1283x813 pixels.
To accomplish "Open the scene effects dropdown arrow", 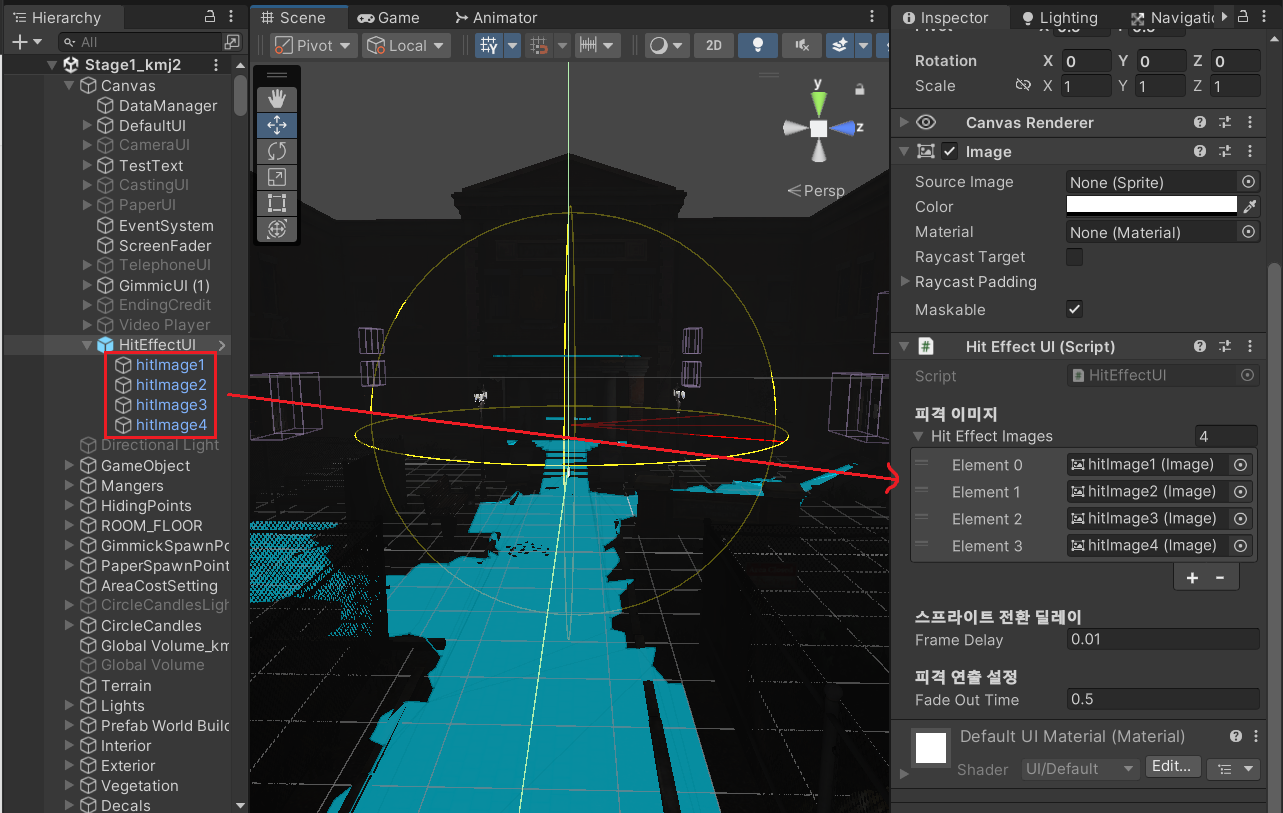I will click(864, 46).
